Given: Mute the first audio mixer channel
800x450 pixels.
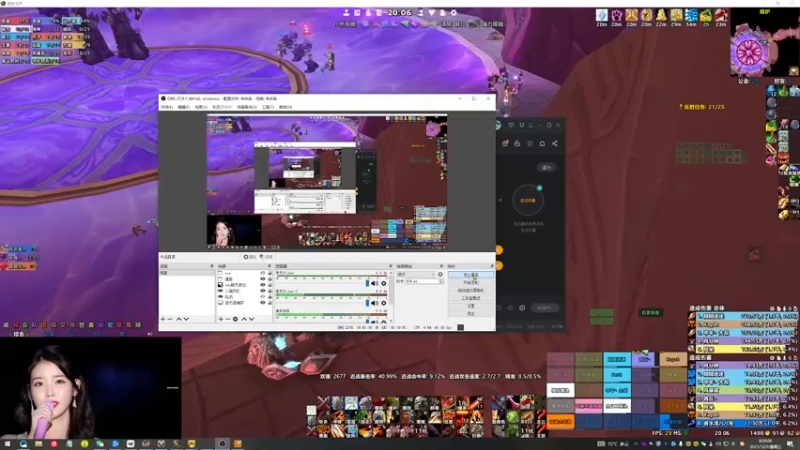Looking at the screenshot, I should (374, 284).
